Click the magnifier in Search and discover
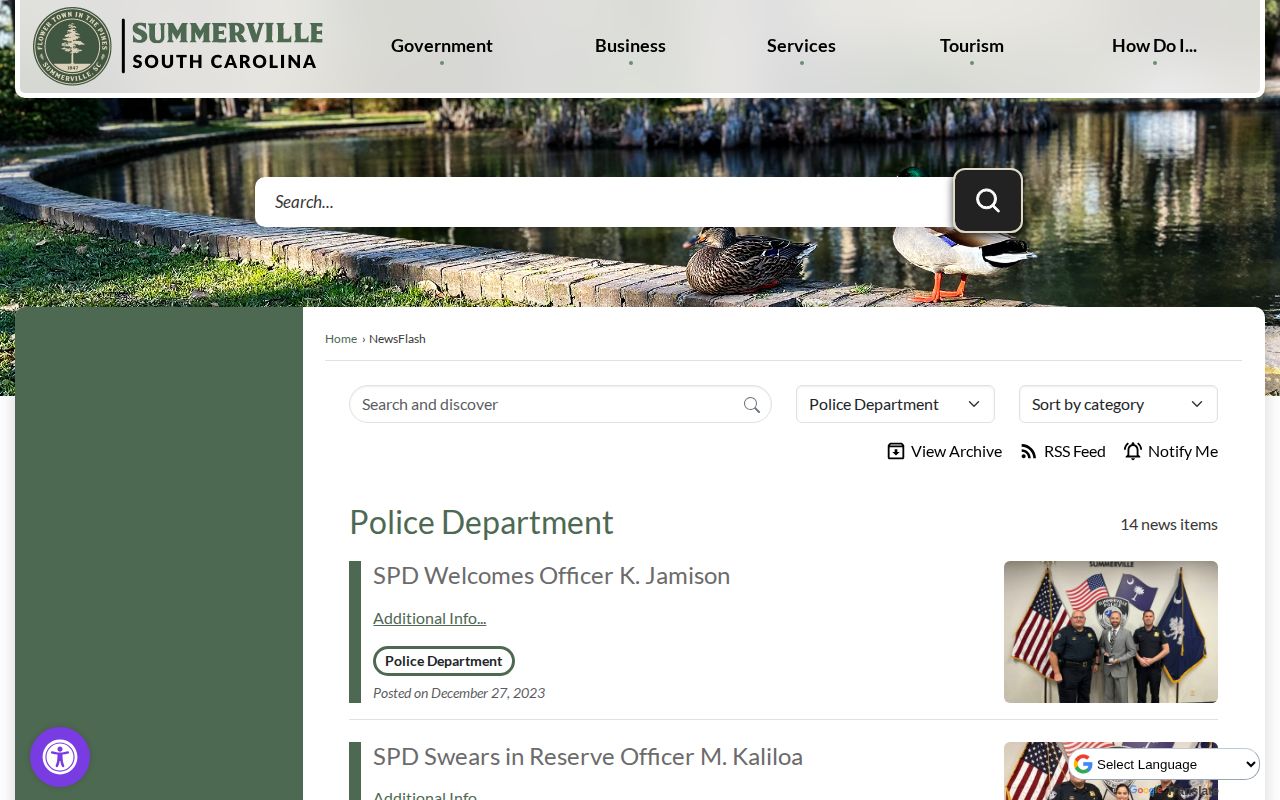This screenshot has width=1280, height=800. [752, 405]
